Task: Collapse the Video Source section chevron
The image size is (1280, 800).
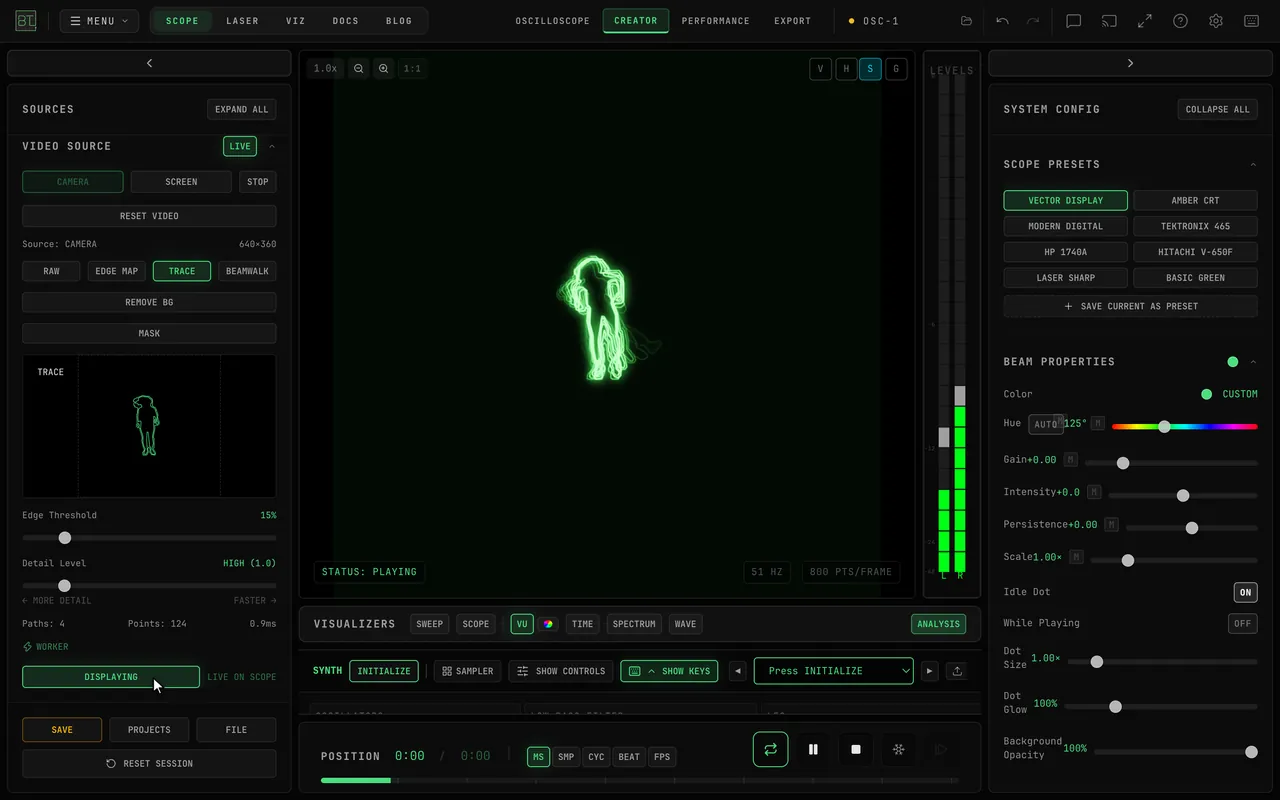Action: [x=271, y=146]
